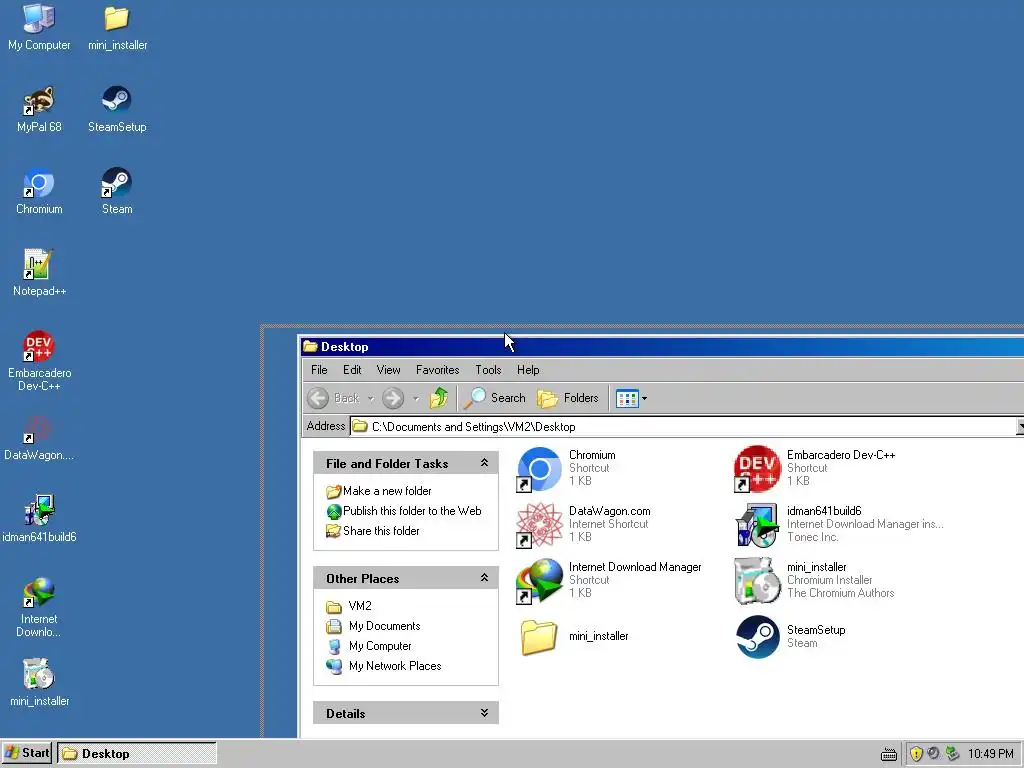The image size is (1024, 768).
Task: Select SteamSetup file in Desktop window
Action: (790, 637)
